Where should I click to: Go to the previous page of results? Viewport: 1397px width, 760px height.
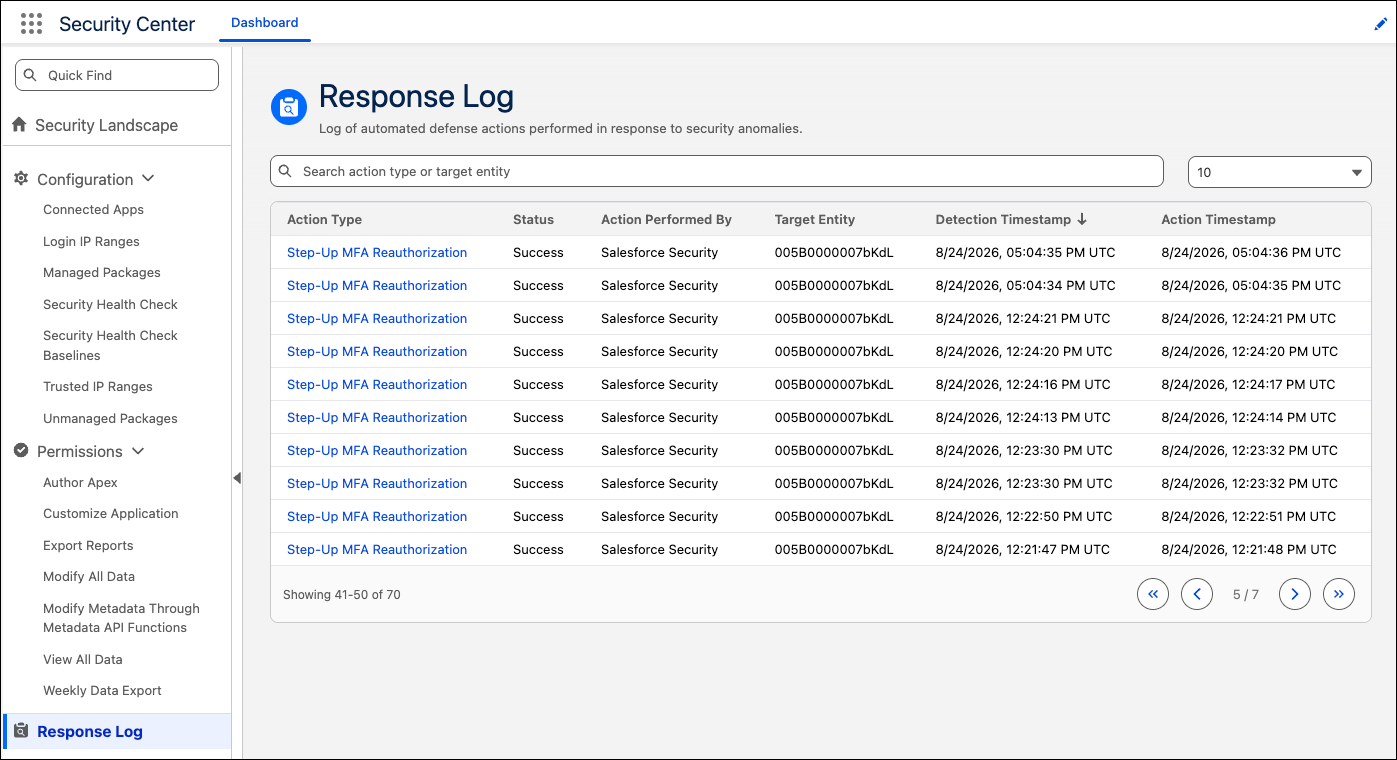(x=1197, y=594)
